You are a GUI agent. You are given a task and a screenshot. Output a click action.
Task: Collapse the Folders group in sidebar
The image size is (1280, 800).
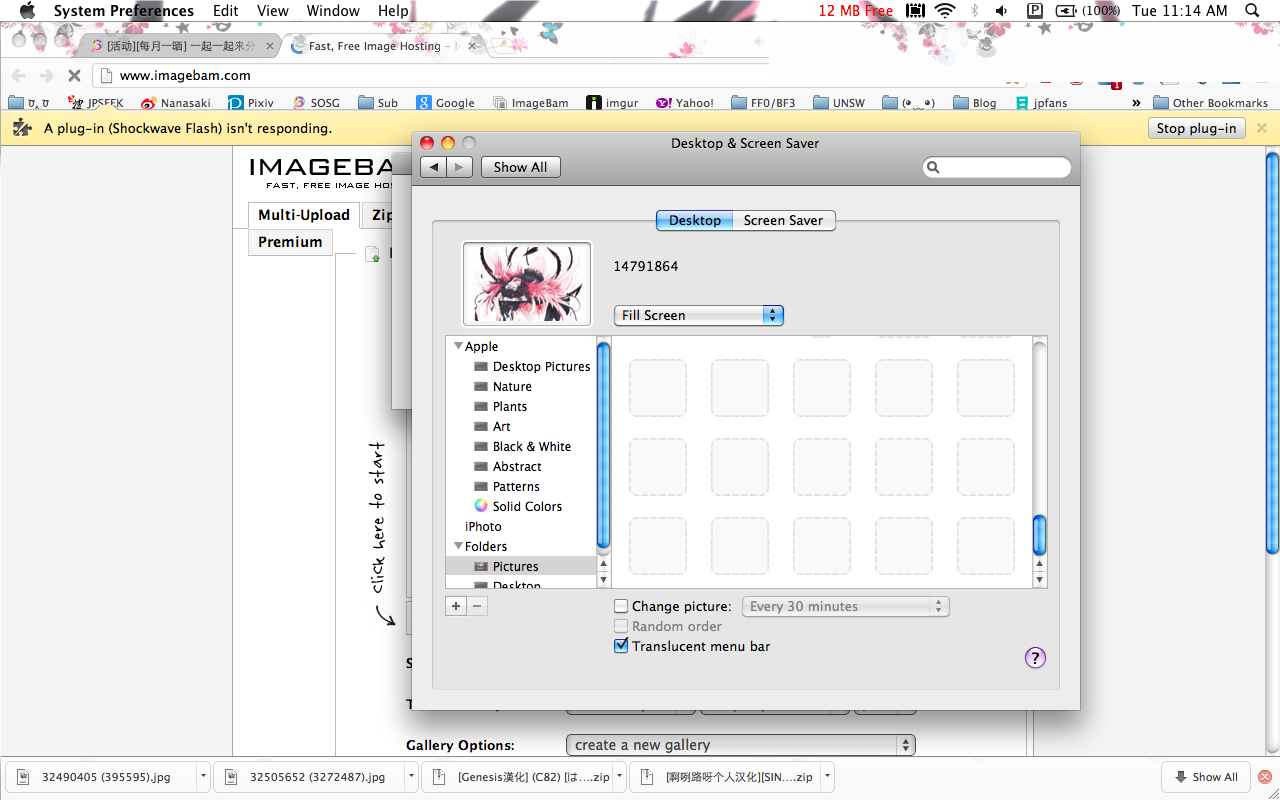[x=458, y=546]
